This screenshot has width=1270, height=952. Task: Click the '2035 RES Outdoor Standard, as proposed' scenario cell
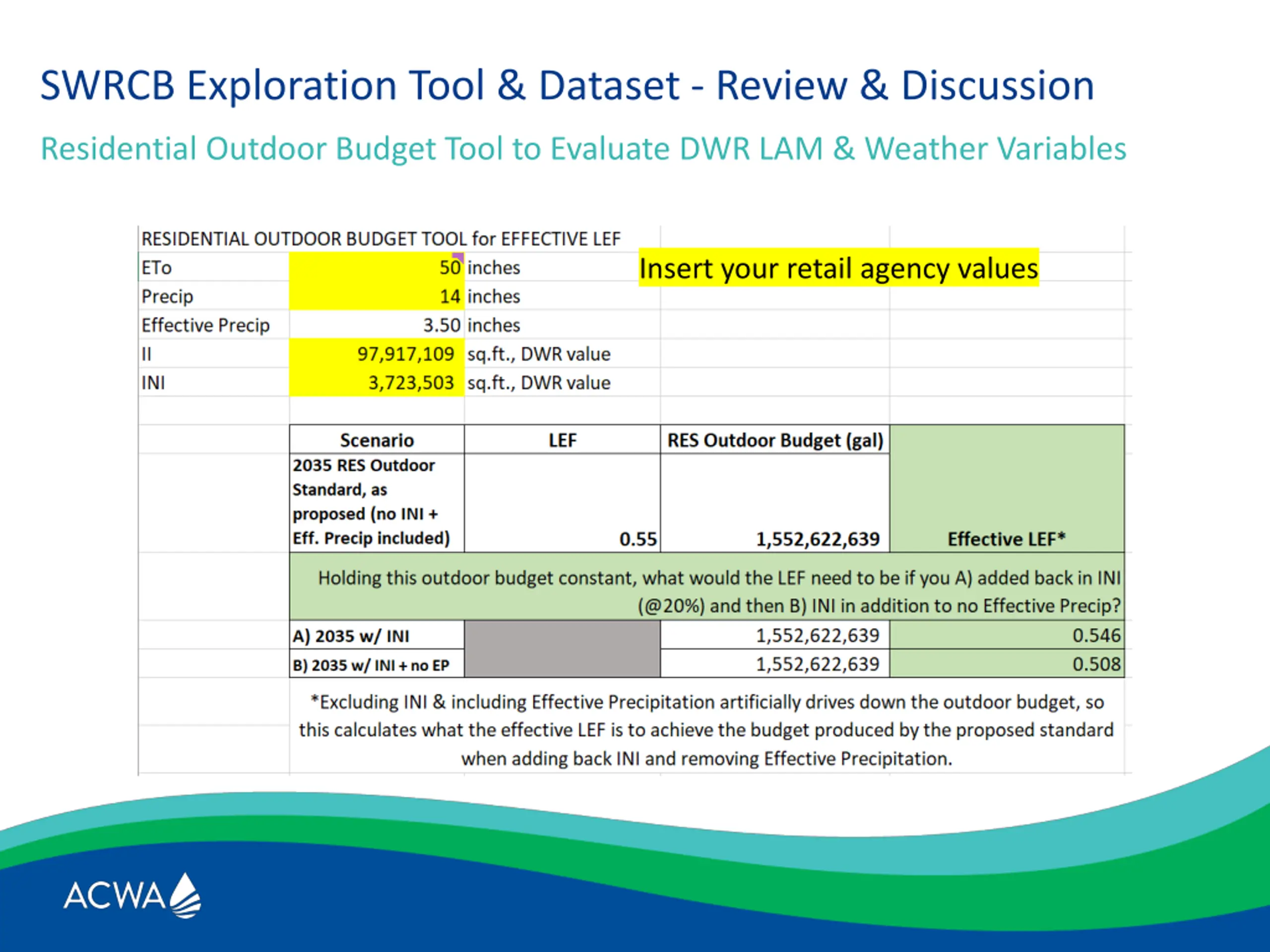pos(377,503)
